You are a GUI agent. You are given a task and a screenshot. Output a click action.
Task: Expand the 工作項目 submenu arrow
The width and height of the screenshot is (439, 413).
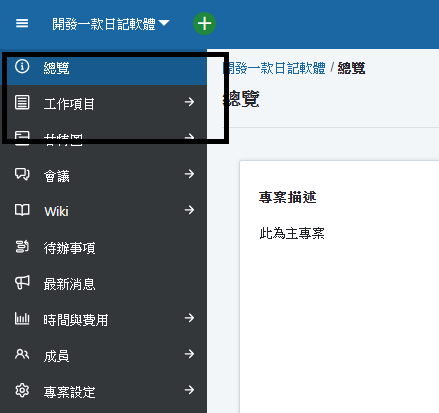[189, 102]
